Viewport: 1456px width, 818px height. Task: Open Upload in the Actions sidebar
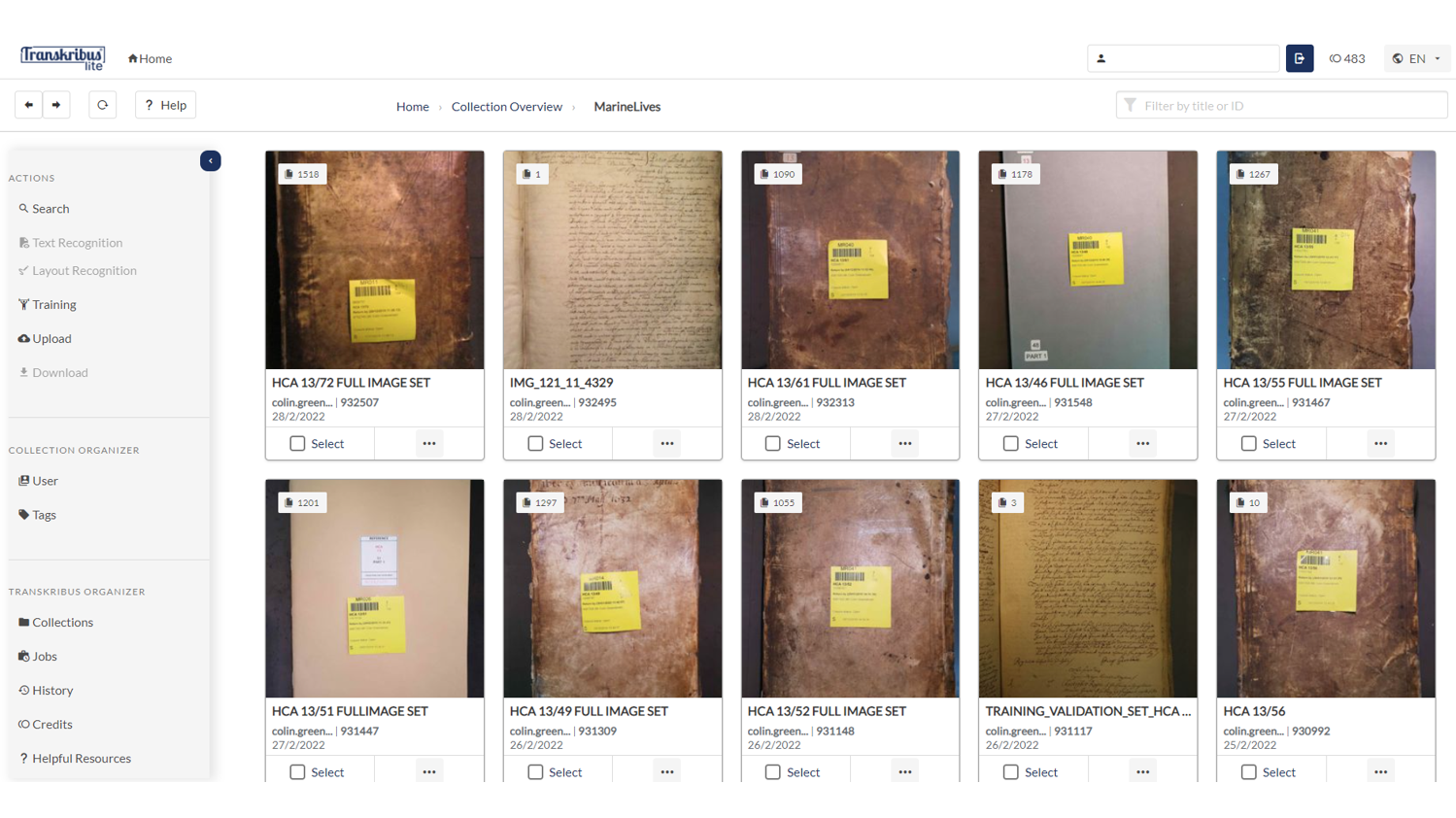45,338
